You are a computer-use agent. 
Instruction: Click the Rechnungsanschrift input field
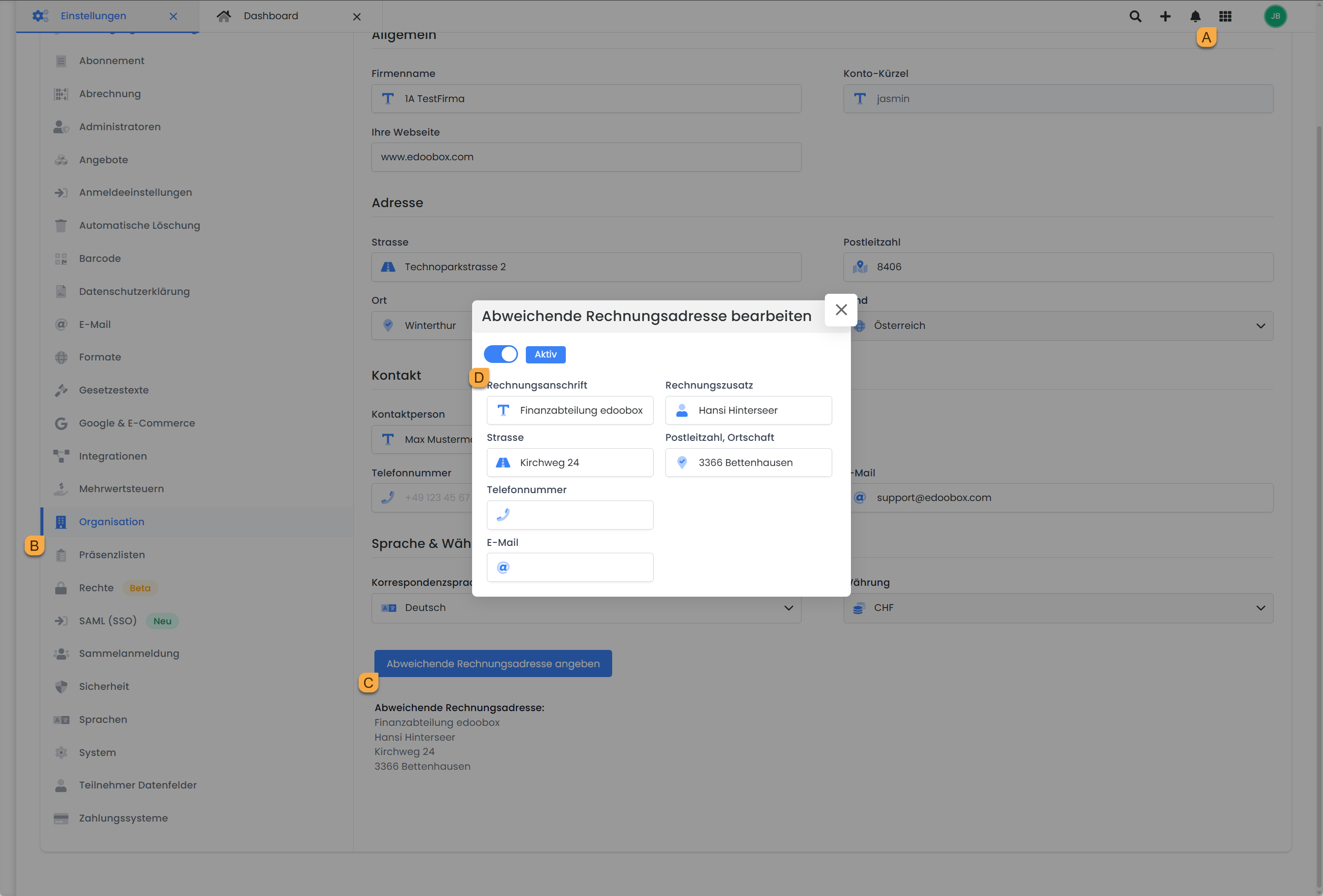tap(581, 410)
